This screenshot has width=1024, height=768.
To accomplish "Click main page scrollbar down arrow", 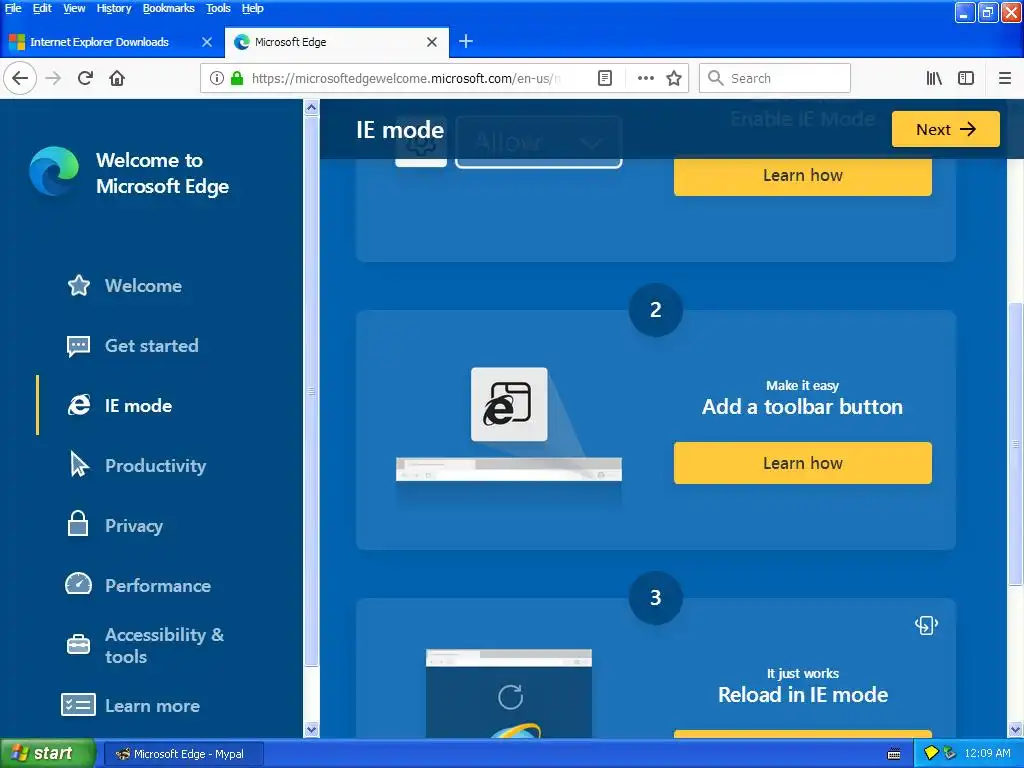I will pos(1016,729).
